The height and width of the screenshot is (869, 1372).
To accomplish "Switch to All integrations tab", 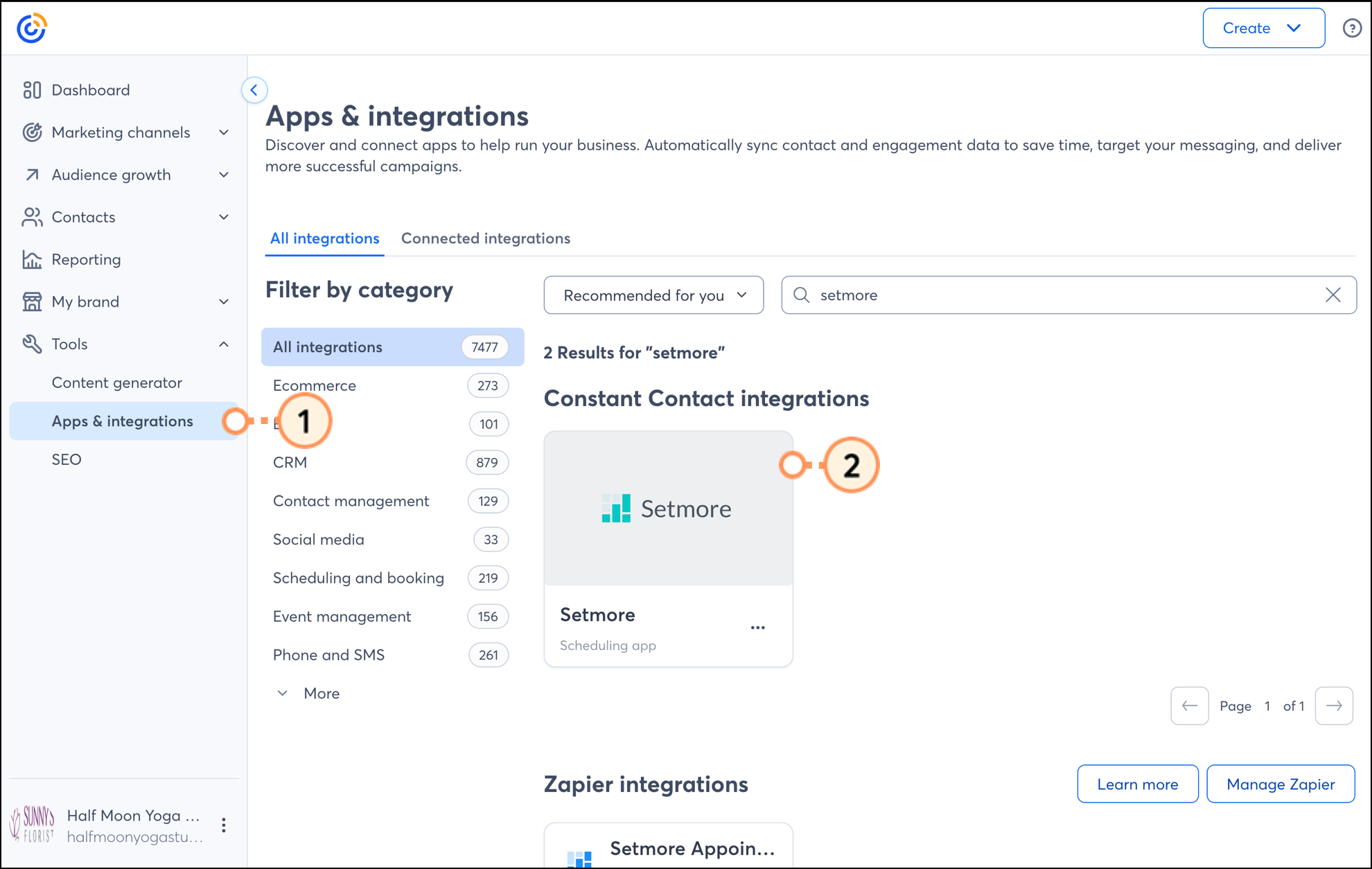I will point(324,238).
